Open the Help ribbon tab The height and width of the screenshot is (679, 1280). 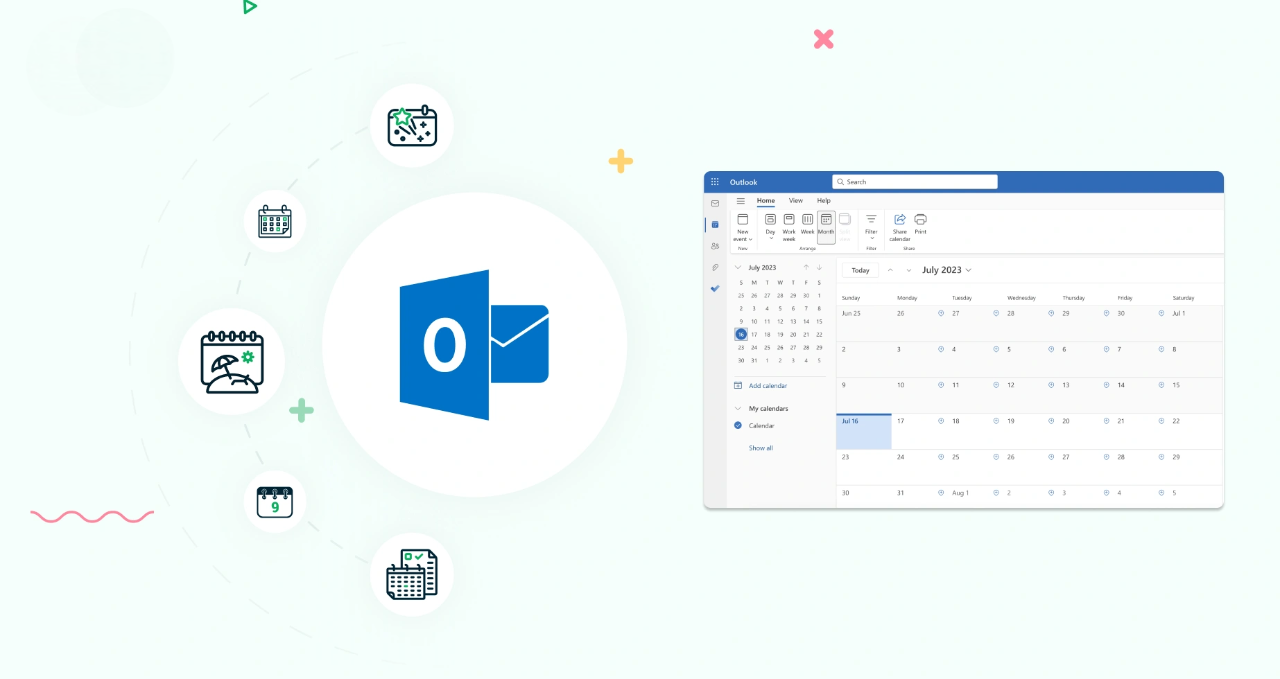tap(824, 201)
